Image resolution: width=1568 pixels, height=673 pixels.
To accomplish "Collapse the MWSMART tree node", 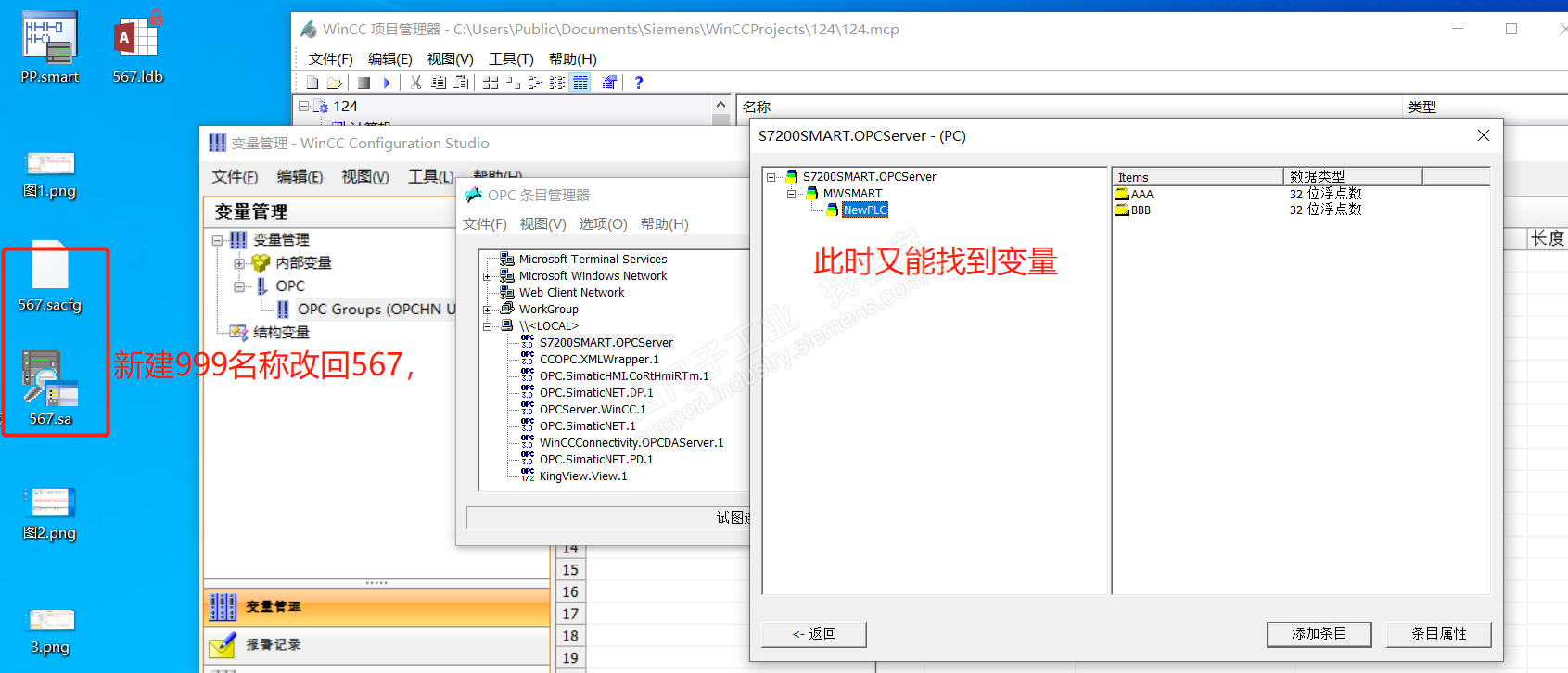I will (x=791, y=194).
